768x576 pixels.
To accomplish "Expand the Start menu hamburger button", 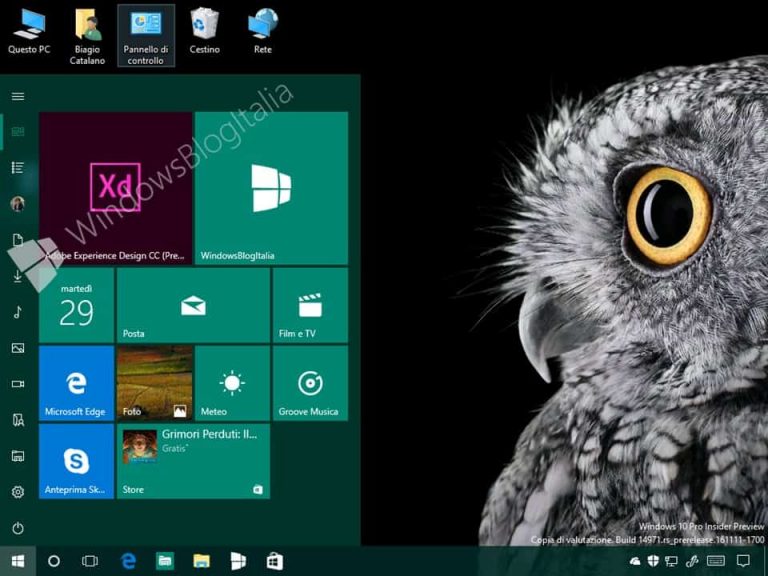I will pos(18,96).
